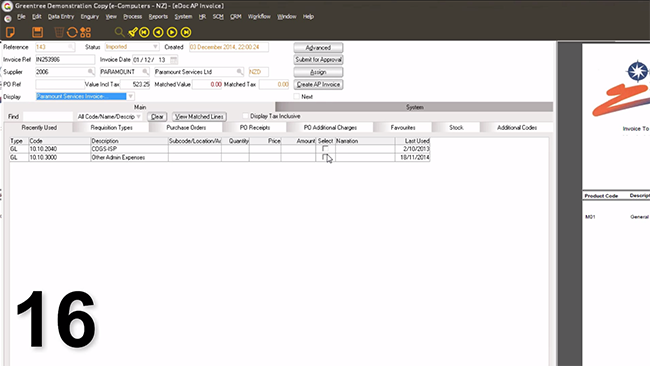Click the magnifier search toolbar icon
Screen dimensions: 650x366
[x=119, y=32]
